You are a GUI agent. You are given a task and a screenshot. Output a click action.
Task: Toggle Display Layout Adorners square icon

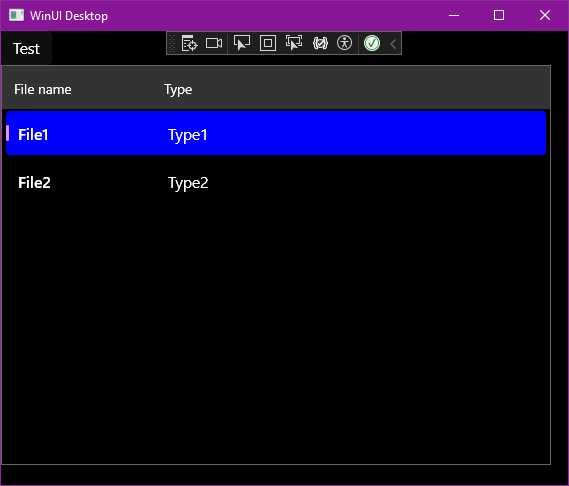tap(268, 44)
